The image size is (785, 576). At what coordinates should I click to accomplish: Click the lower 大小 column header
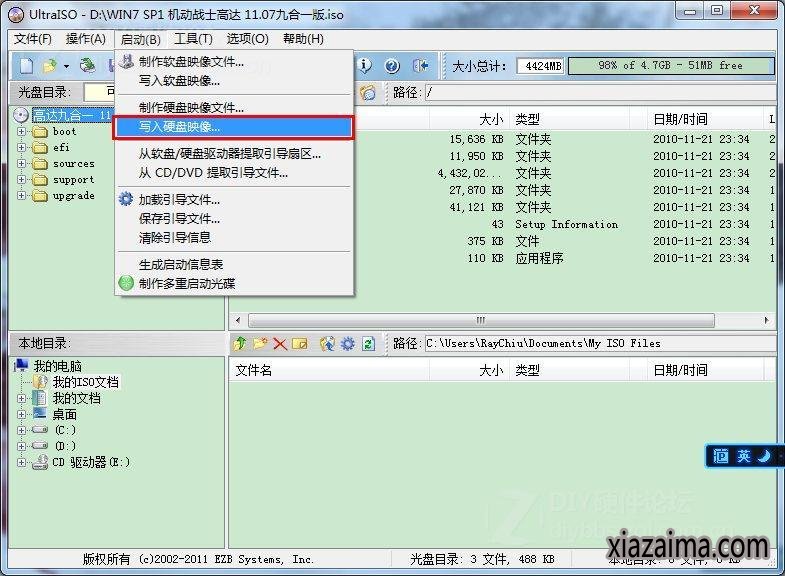coord(469,370)
